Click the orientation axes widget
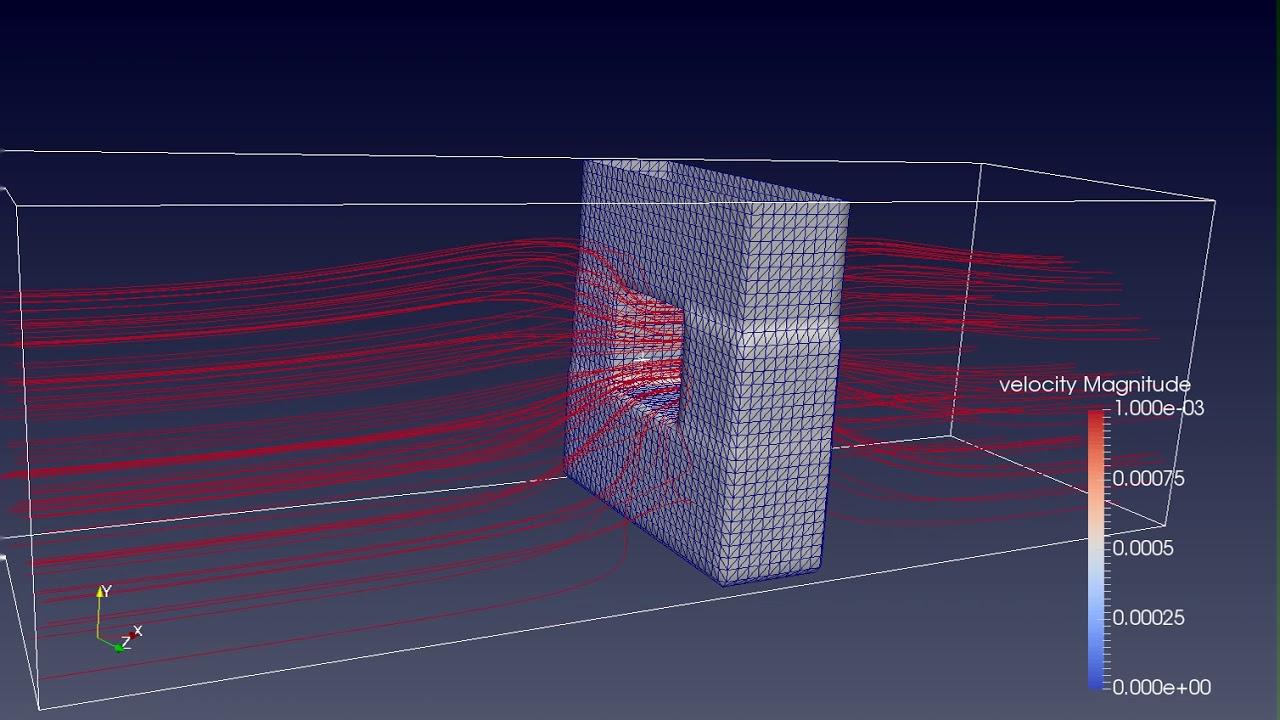The height and width of the screenshot is (720, 1280). [119, 620]
